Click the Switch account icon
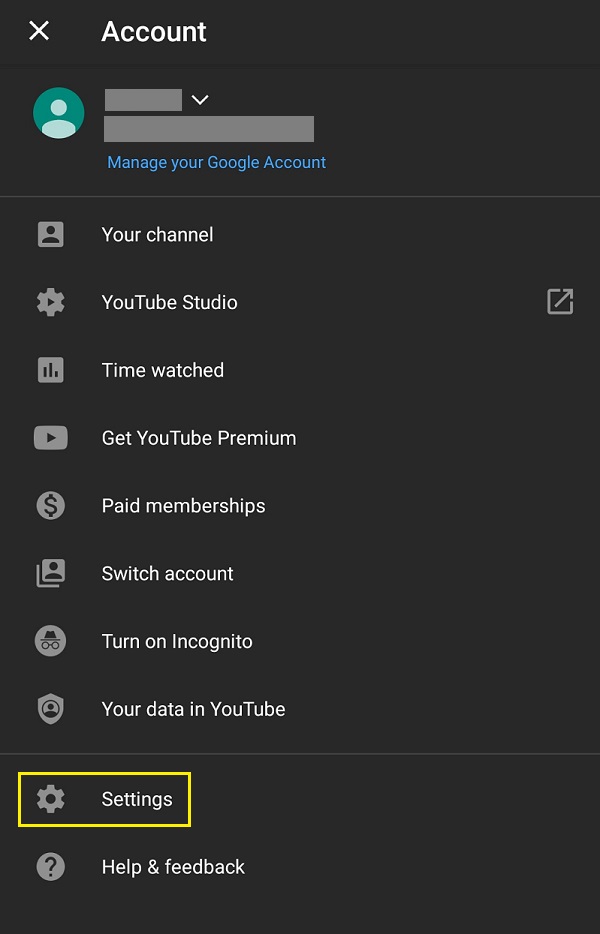 click(x=50, y=573)
